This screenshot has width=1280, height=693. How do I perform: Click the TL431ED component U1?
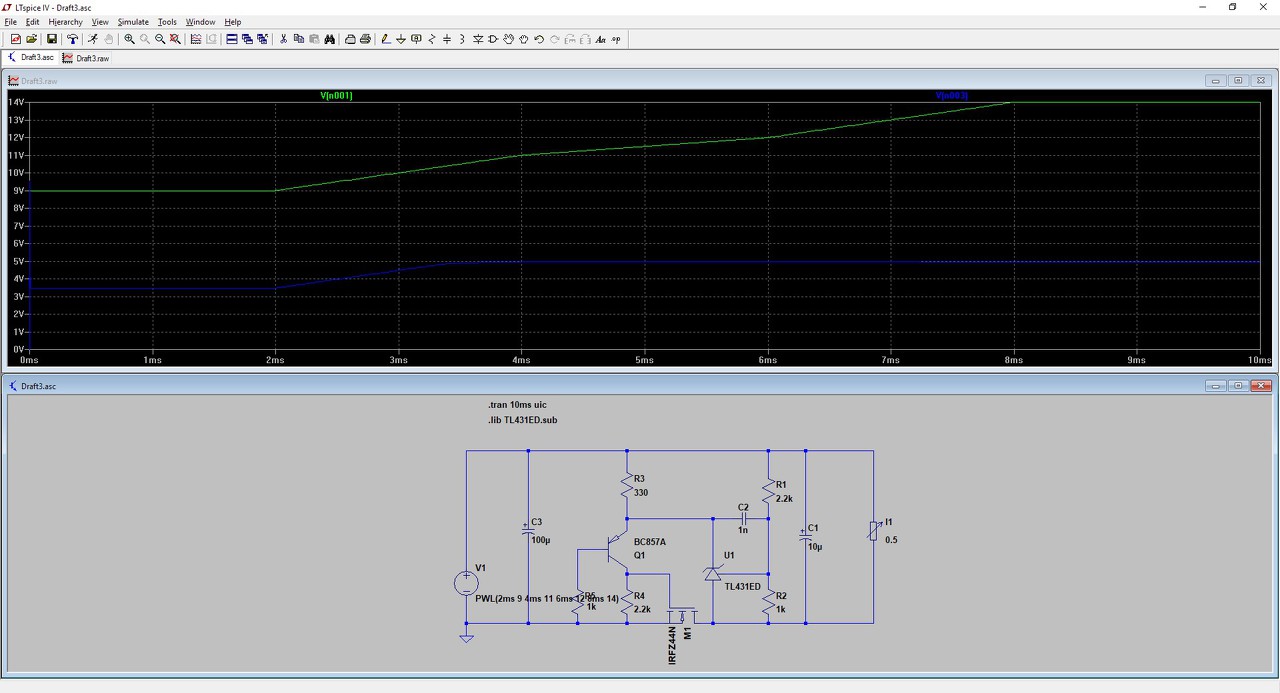click(712, 573)
